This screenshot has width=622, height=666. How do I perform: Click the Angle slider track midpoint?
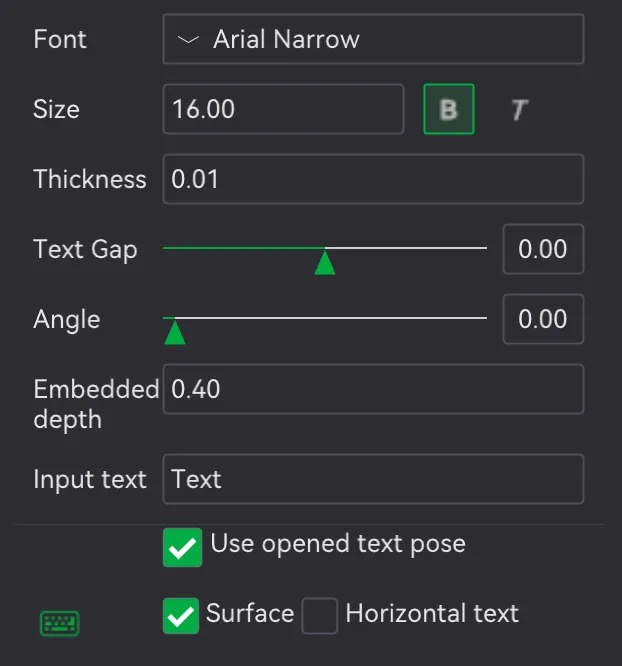[325, 318]
